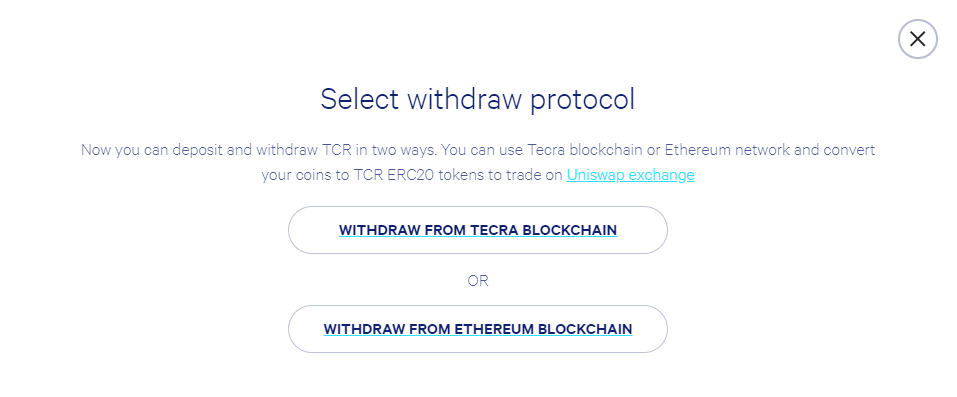
Task: Open the Uniswap exchange link
Action: (x=630, y=175)
